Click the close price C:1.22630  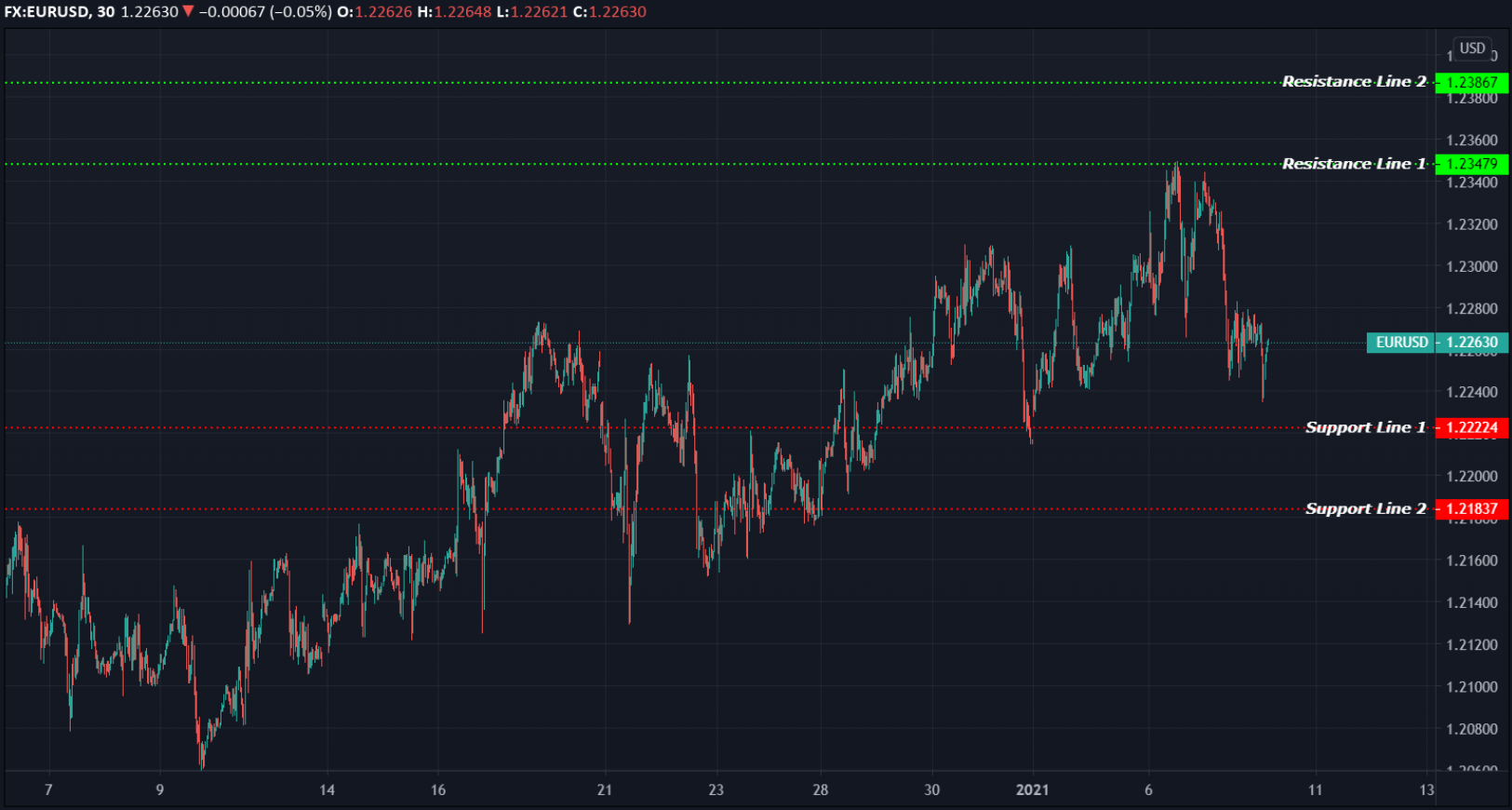pos(609,12)
